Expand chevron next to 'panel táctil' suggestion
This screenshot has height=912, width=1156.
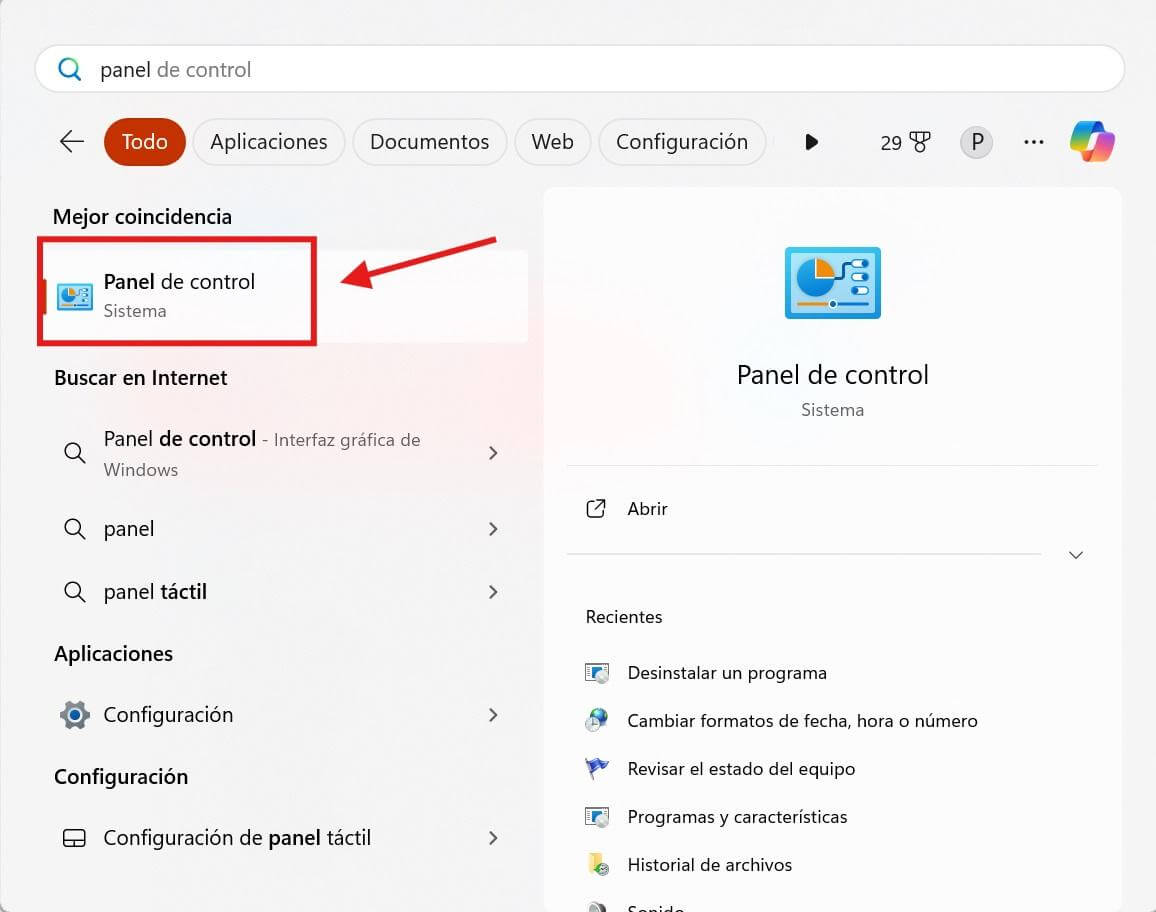493,592
